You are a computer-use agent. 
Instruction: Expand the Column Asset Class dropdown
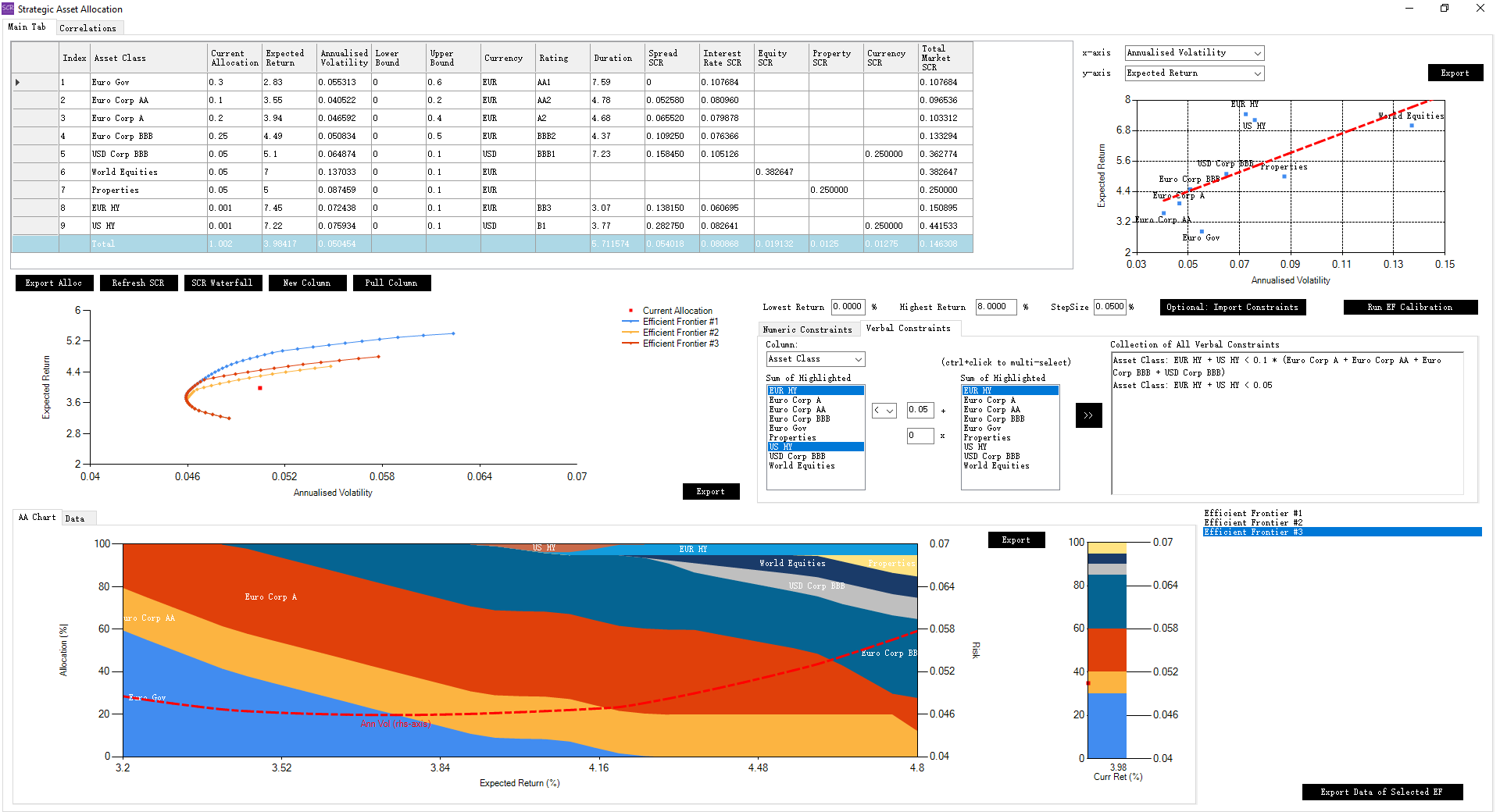(816, 359)
